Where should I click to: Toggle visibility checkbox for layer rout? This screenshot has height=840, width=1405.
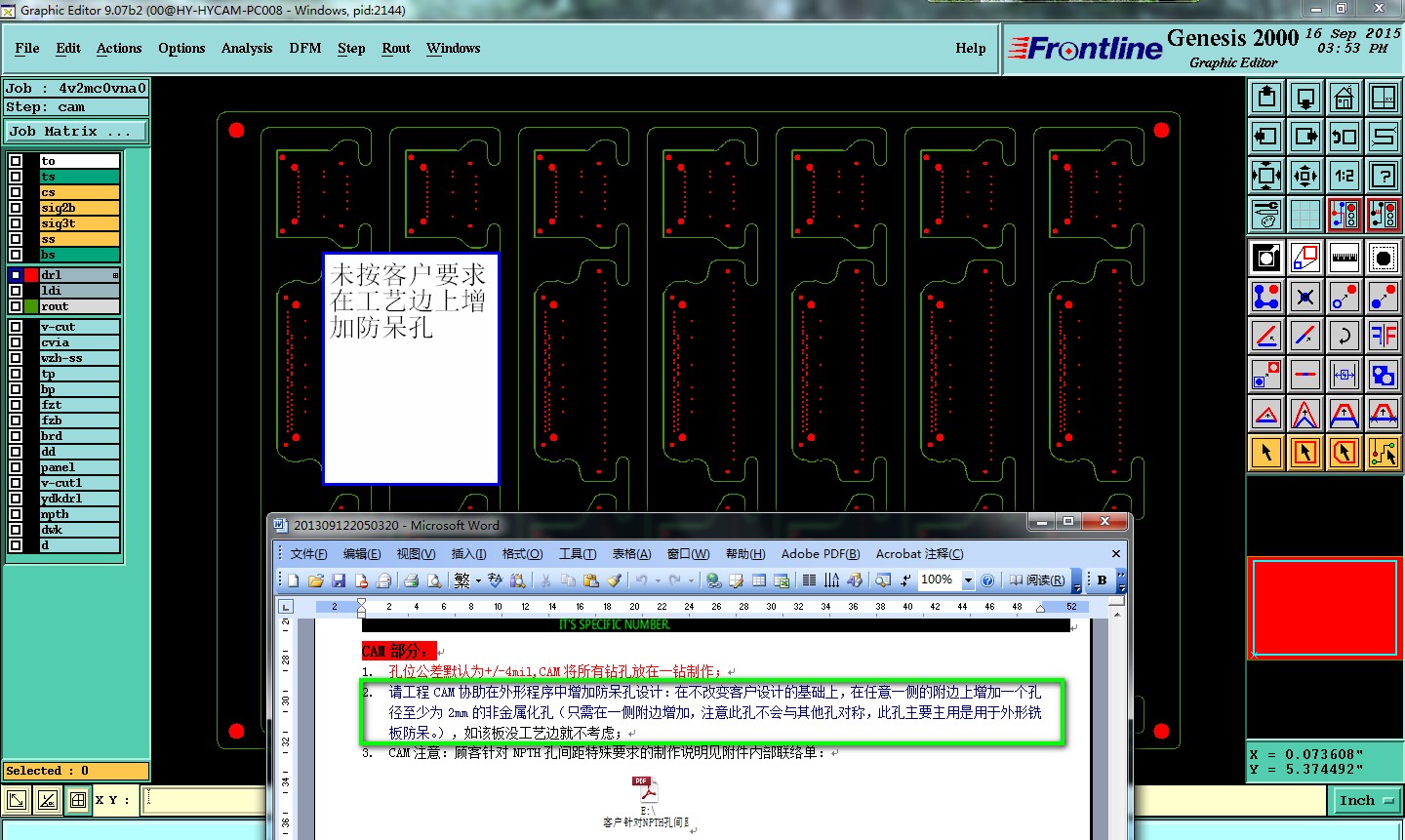(x=16, y=306)
